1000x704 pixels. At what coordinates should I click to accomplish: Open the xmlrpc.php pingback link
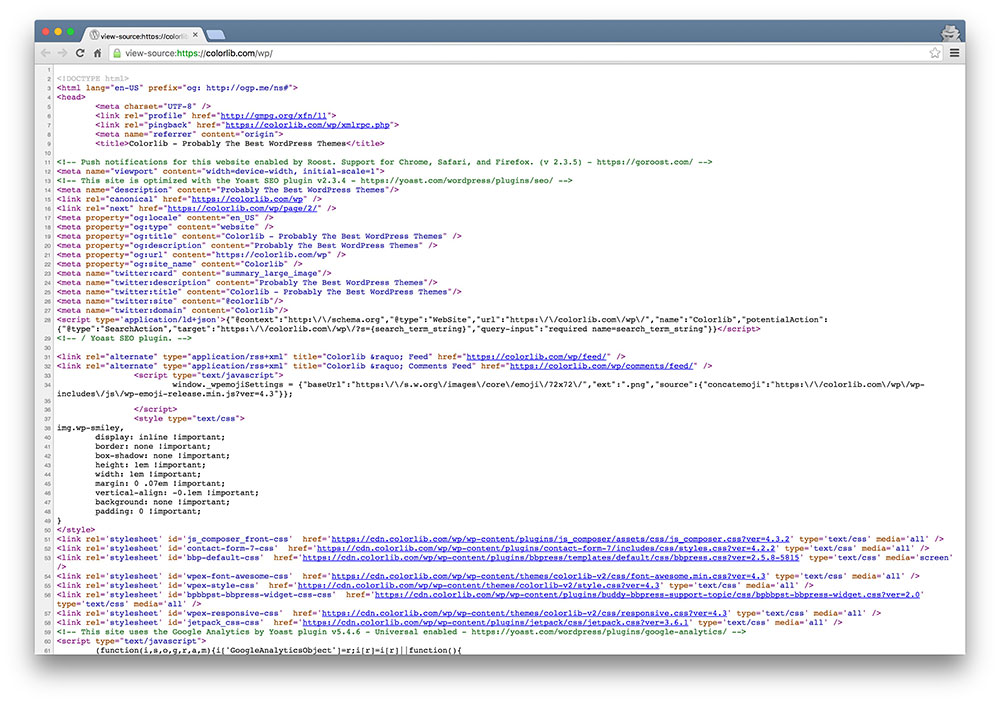309,125
